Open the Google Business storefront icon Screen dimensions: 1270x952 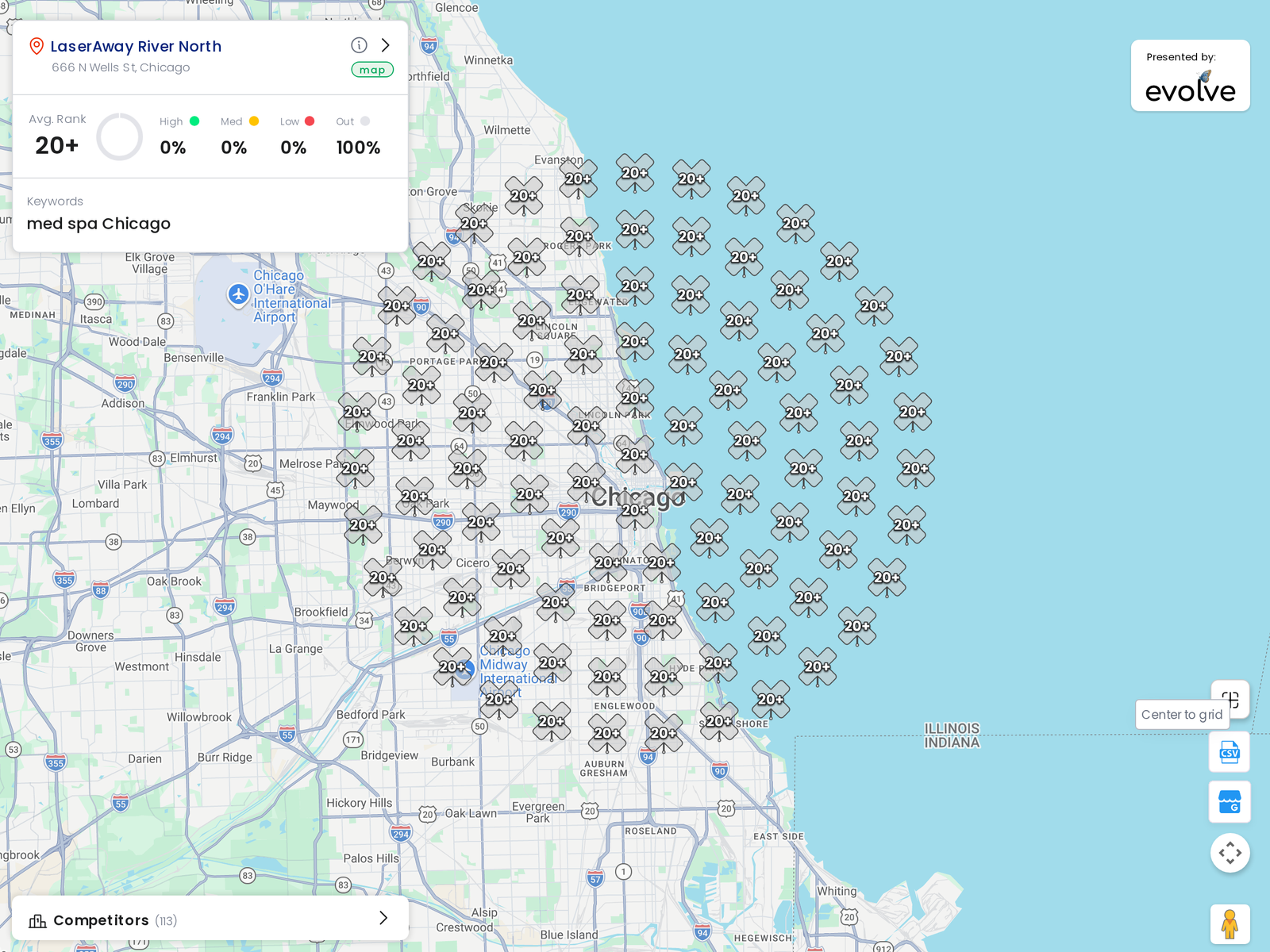click(x=1230, y=802)
